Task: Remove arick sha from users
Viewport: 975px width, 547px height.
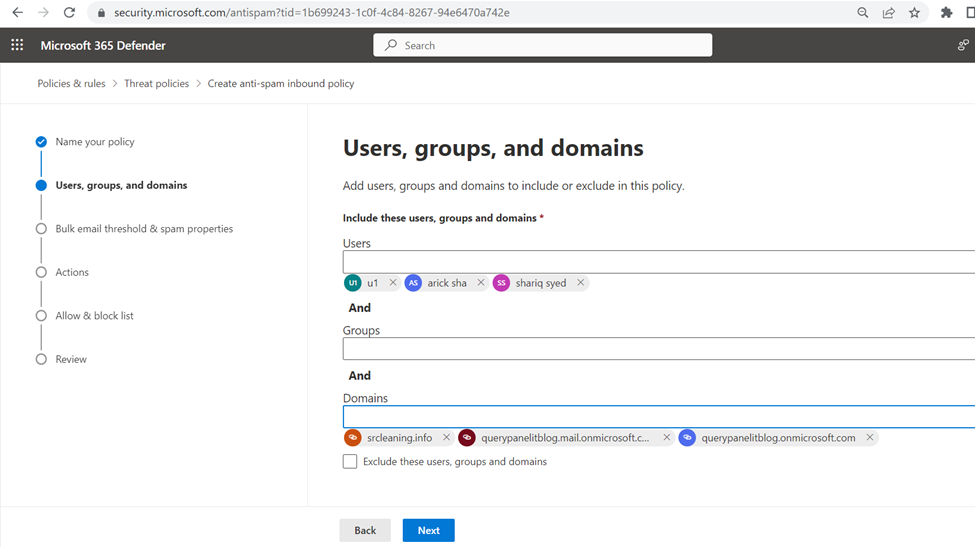Action: (x=481, y=282)
